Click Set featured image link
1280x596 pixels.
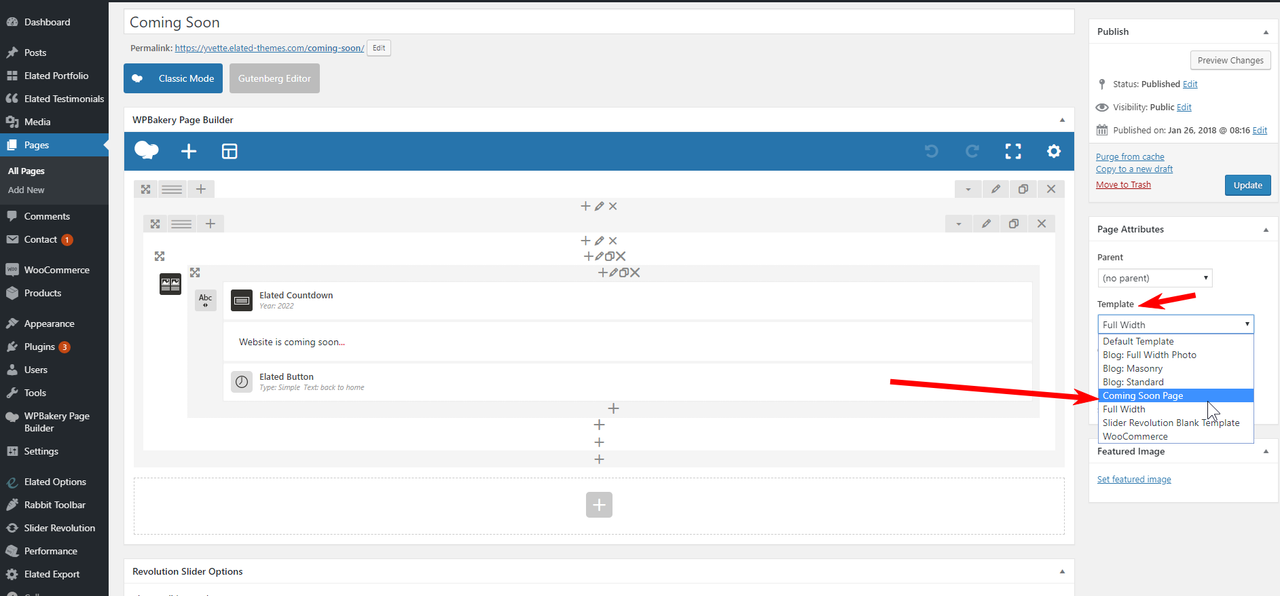1134,480
